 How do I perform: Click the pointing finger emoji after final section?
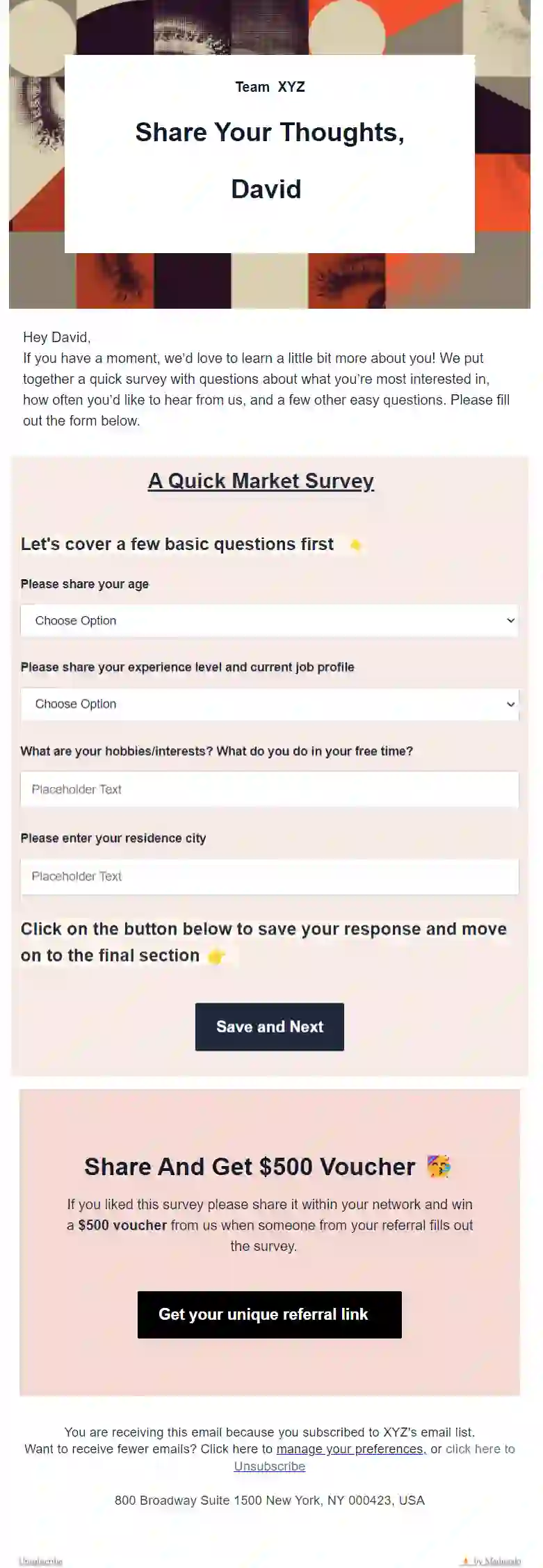[216, 955]
